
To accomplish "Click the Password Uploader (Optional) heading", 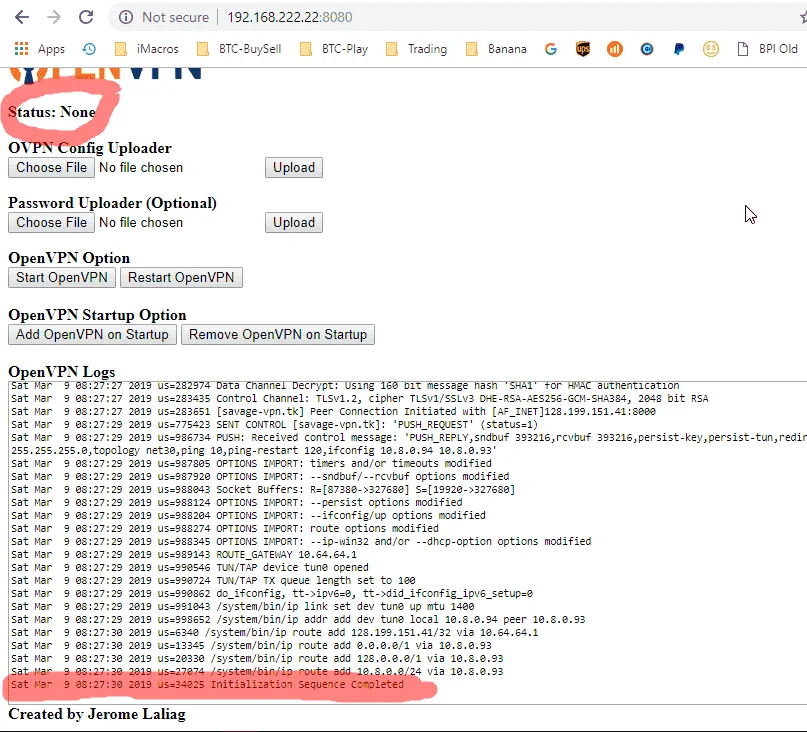I will click(x=113, y=203).
